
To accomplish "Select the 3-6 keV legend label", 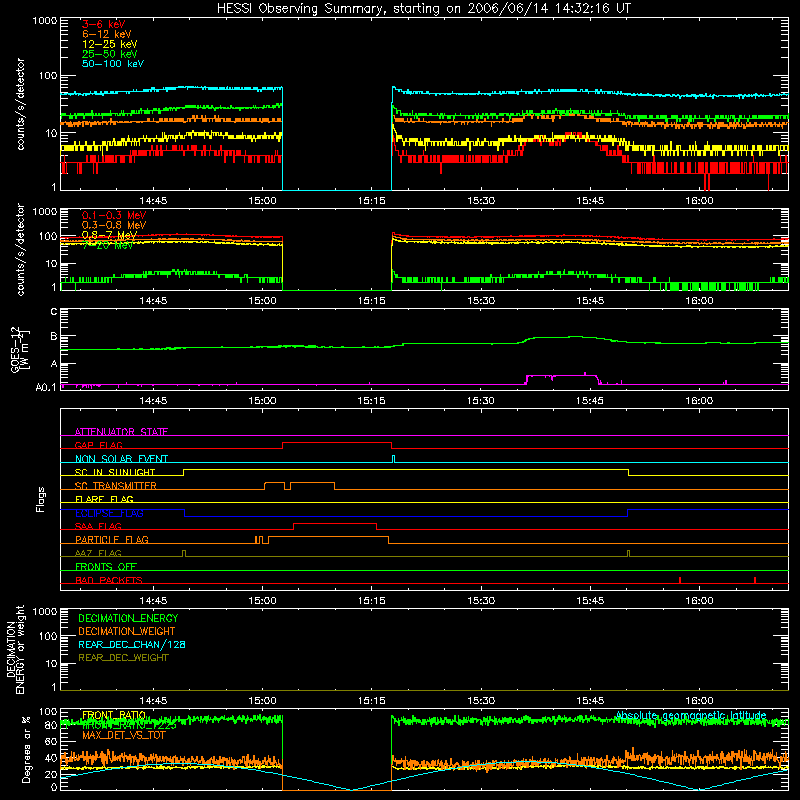I will click(104, 24).
